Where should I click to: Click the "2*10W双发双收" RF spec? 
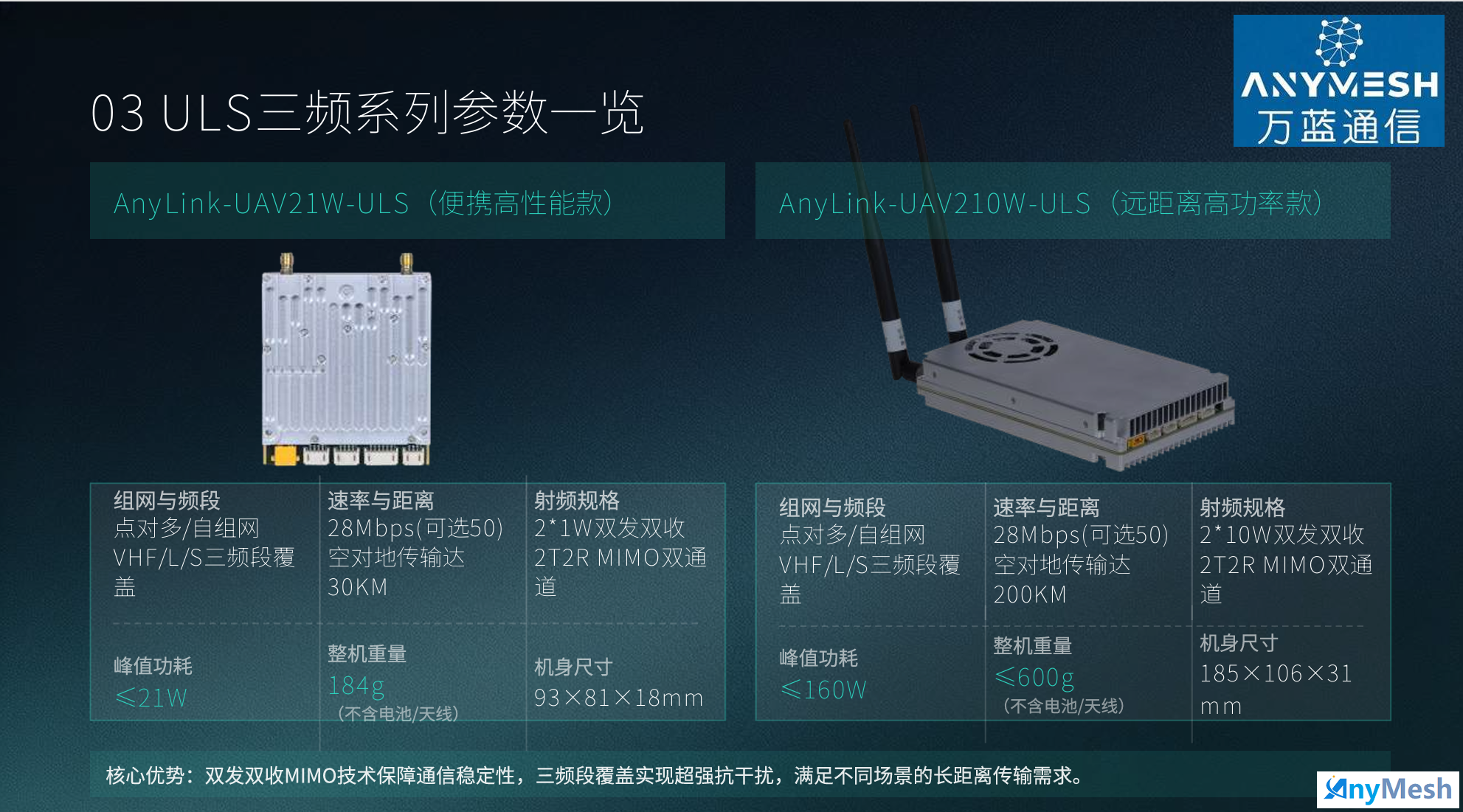coord(1282,535)
